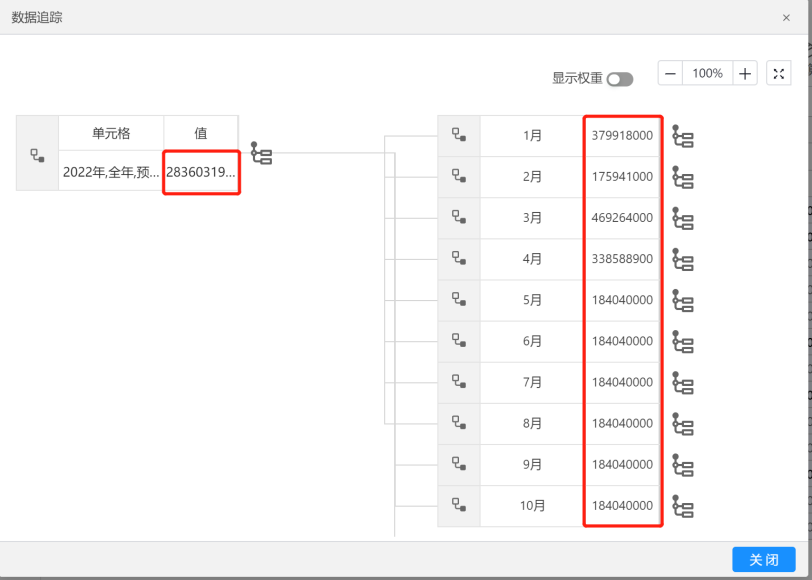
Task: Click the node icon left of 9月
Action: [x=459, y=464]
